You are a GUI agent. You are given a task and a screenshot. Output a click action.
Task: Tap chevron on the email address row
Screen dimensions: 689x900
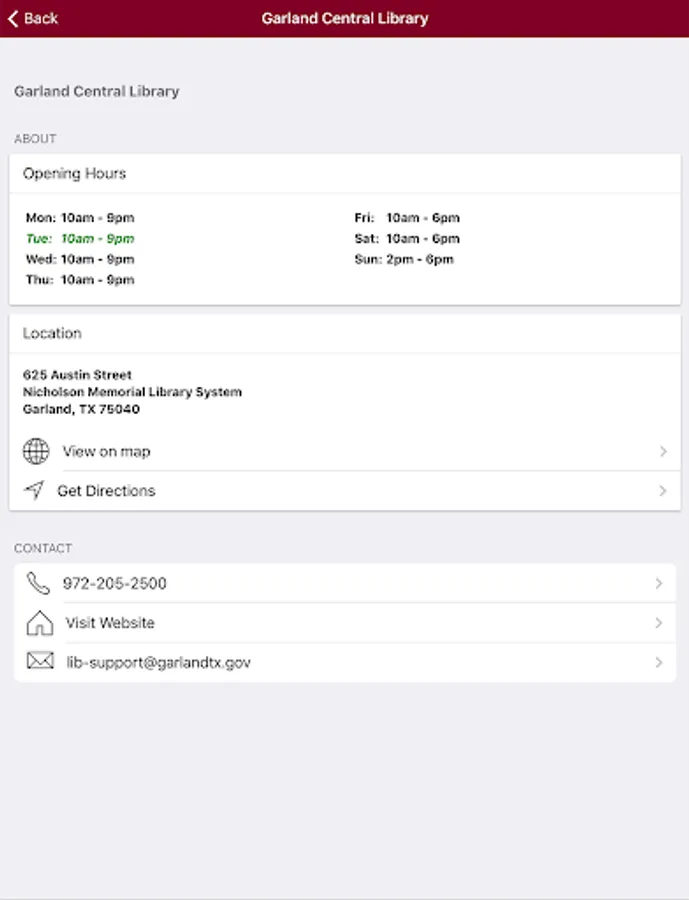pos(658,662)
